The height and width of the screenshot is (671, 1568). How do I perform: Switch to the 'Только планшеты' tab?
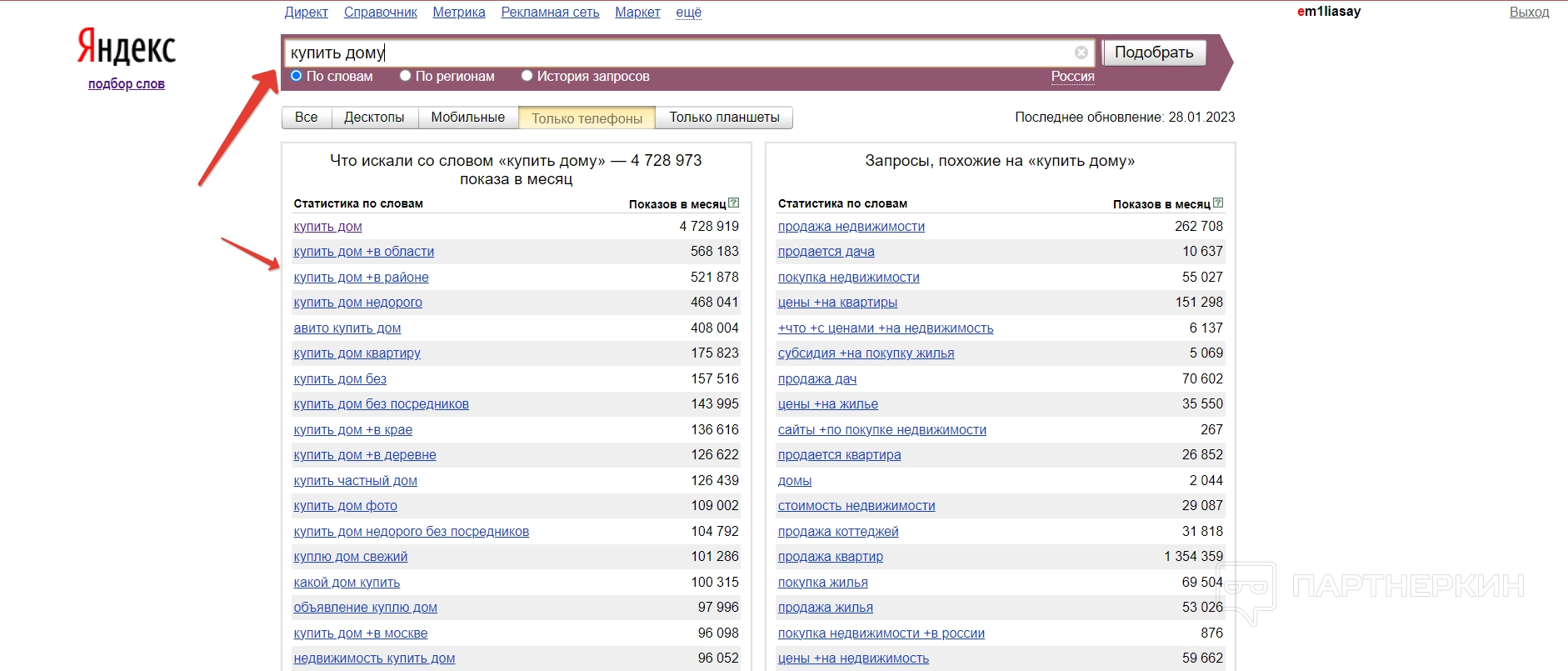coord(724,118)
